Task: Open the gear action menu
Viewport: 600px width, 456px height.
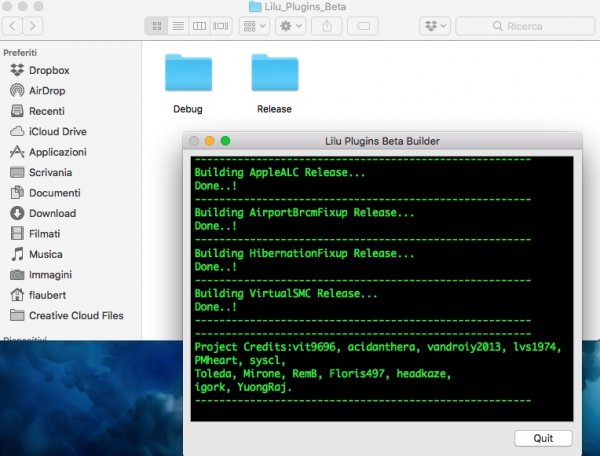Action: click(290, 25)
